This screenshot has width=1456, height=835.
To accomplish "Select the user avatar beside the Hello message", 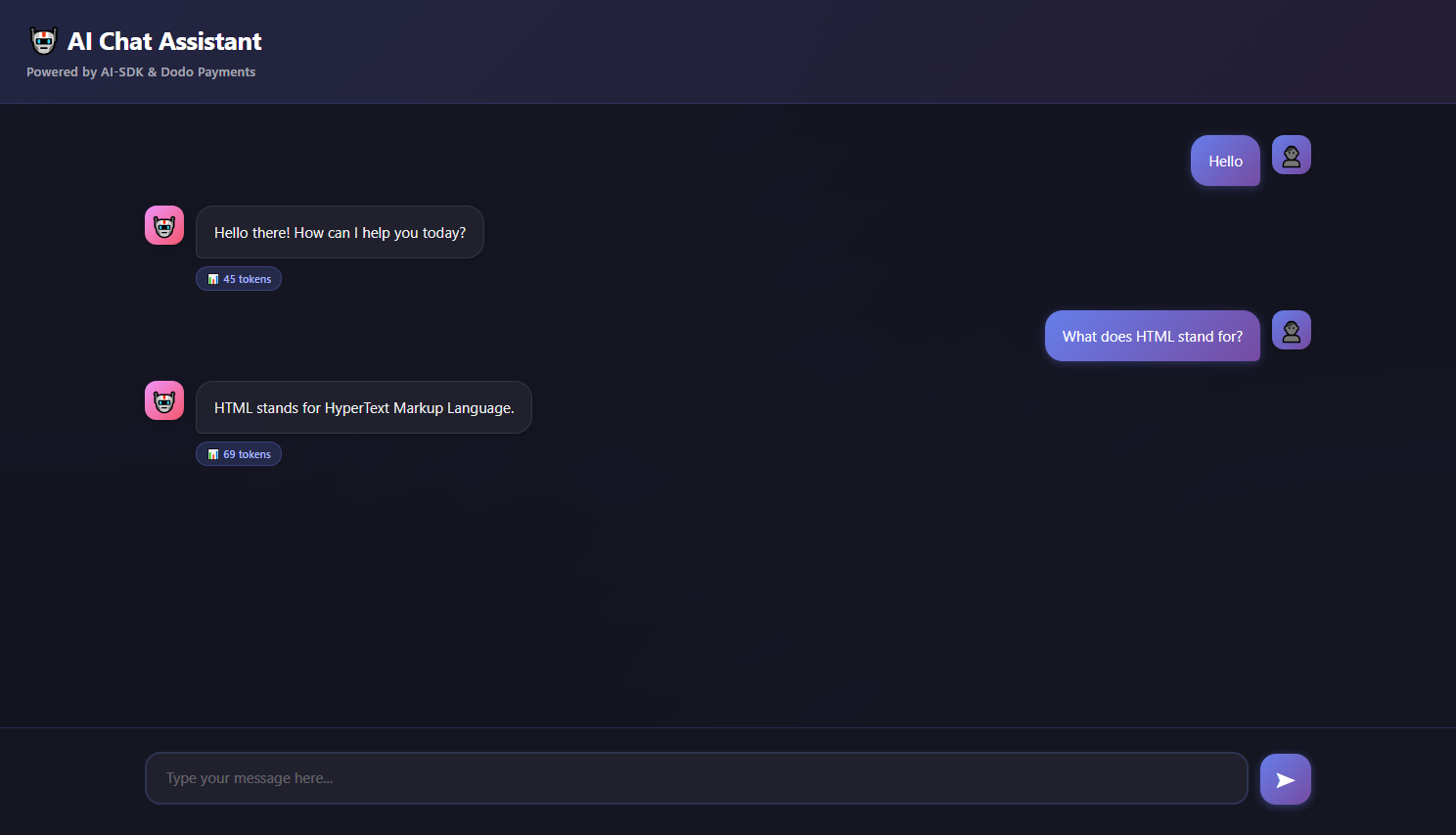I will [x=1291, y=154].
